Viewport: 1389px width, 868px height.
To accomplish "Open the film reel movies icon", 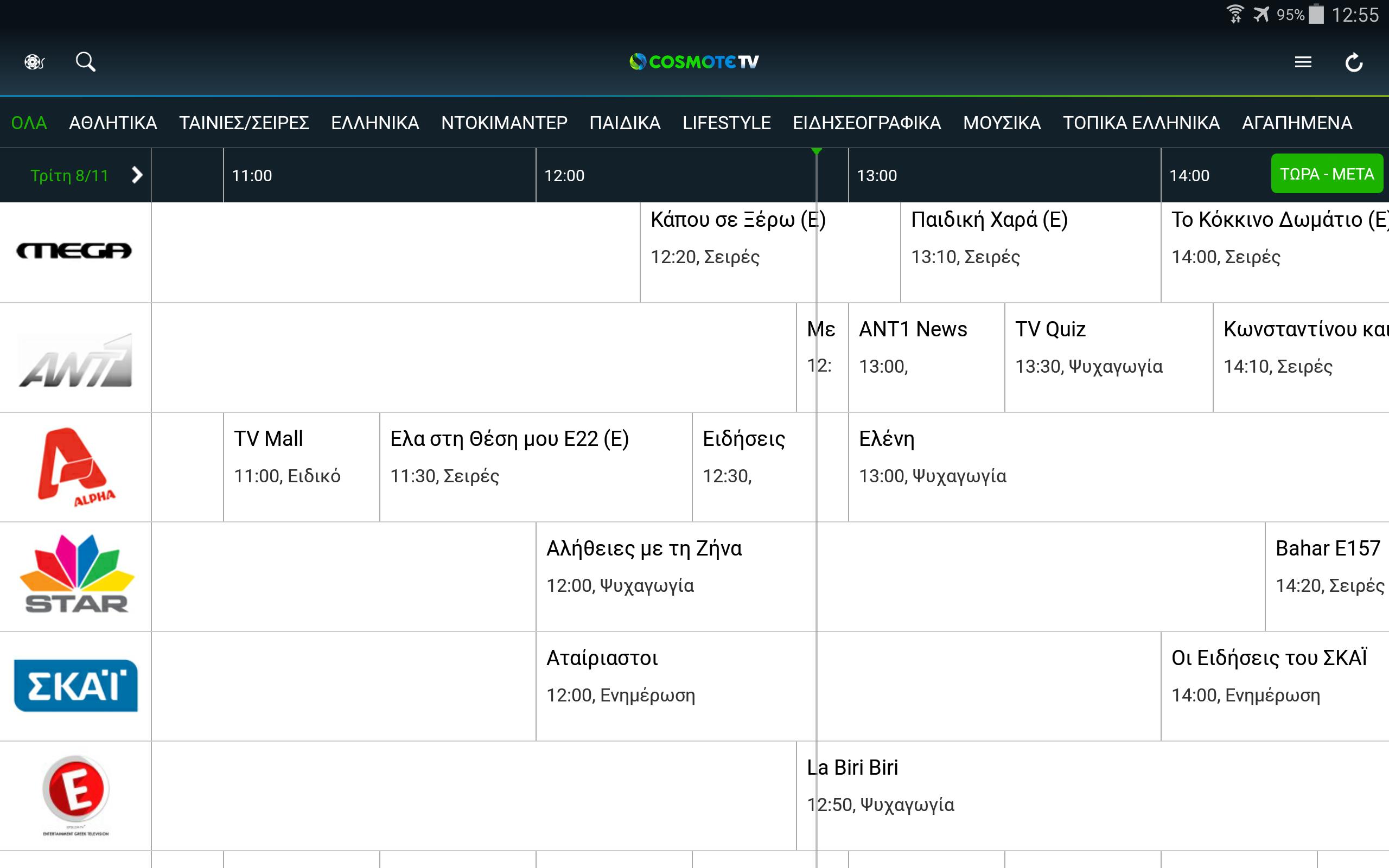I will tap(33, 61).
